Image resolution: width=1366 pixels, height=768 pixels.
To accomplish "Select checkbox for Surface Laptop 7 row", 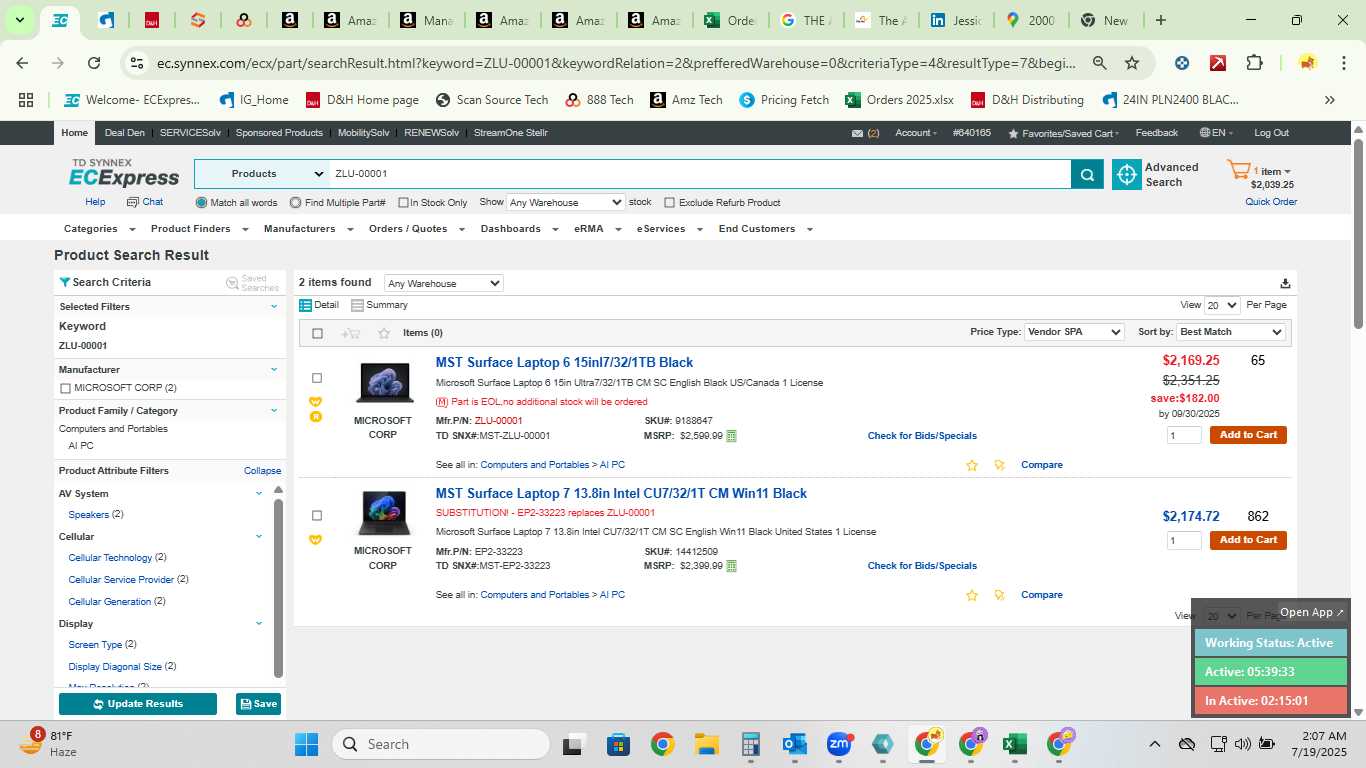I will [x=317, y=516].
